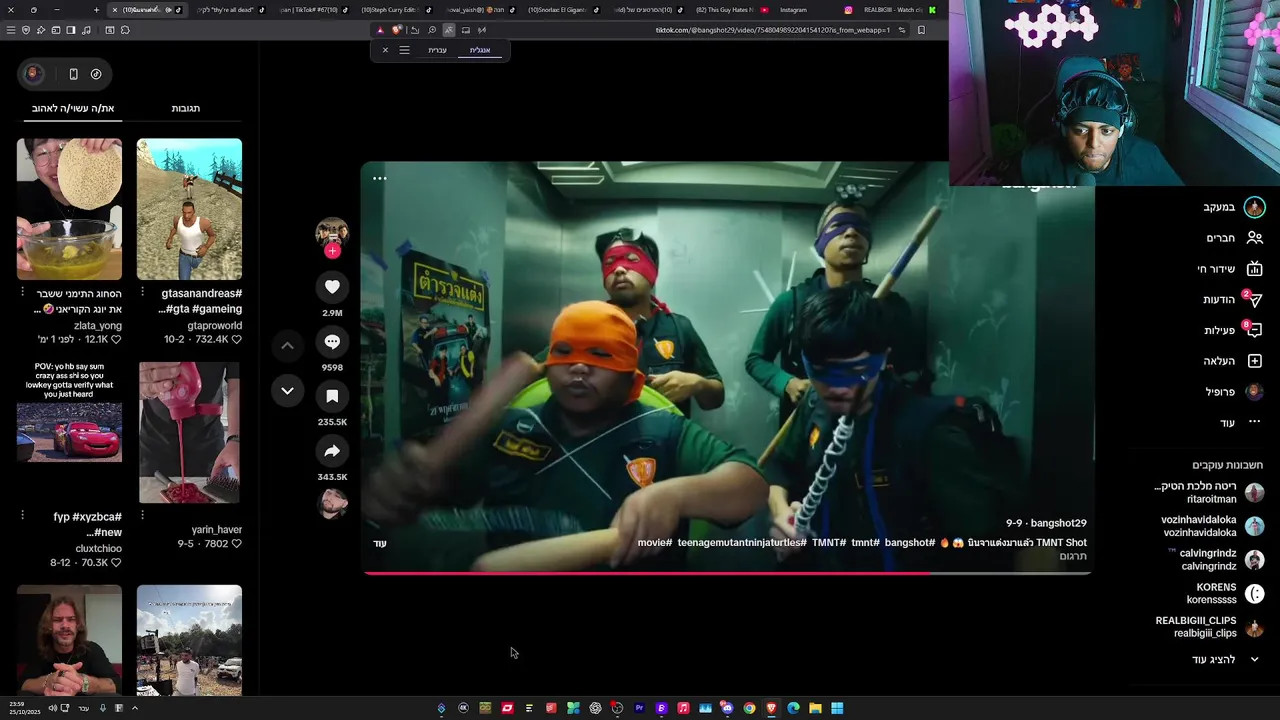Open Profile (פרופיל) in sidebar
This screenshot has height=720, width=1280.
[1234, 392]
